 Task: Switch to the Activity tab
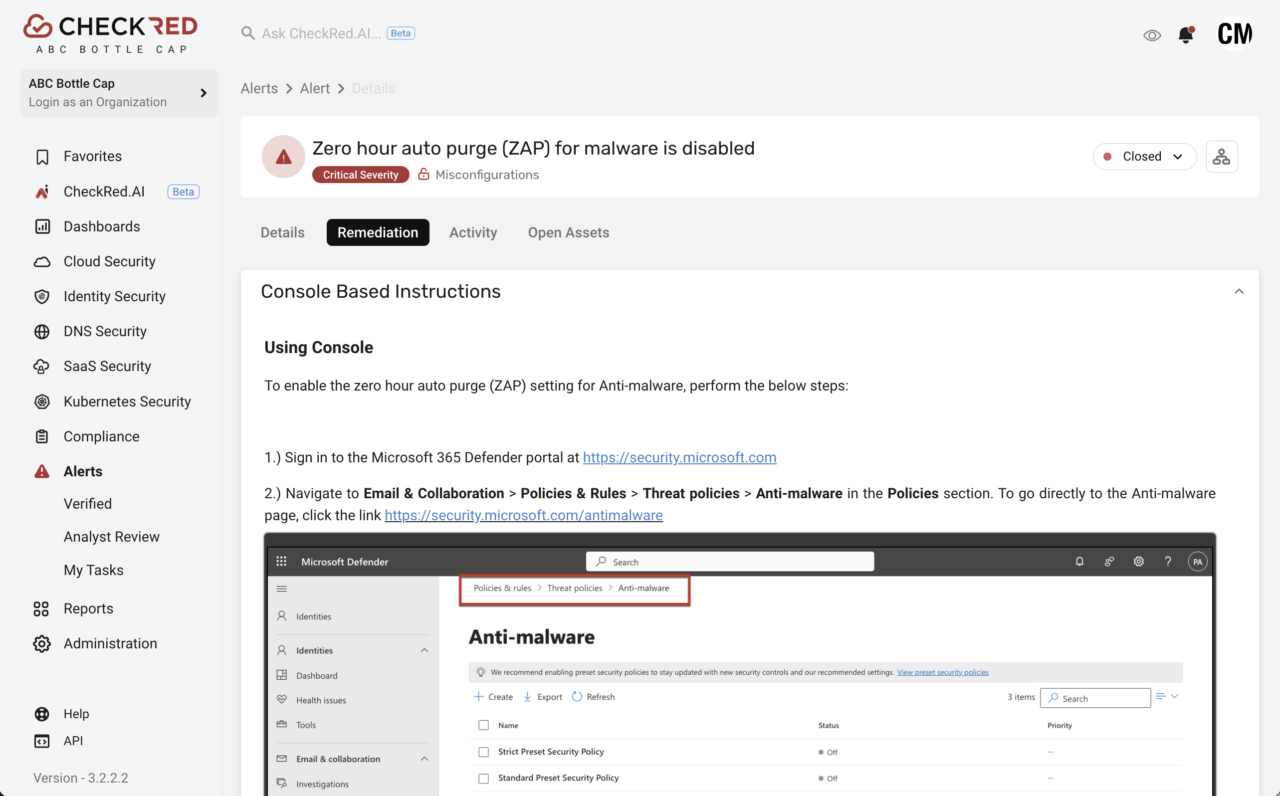click(x=473, y=232)
